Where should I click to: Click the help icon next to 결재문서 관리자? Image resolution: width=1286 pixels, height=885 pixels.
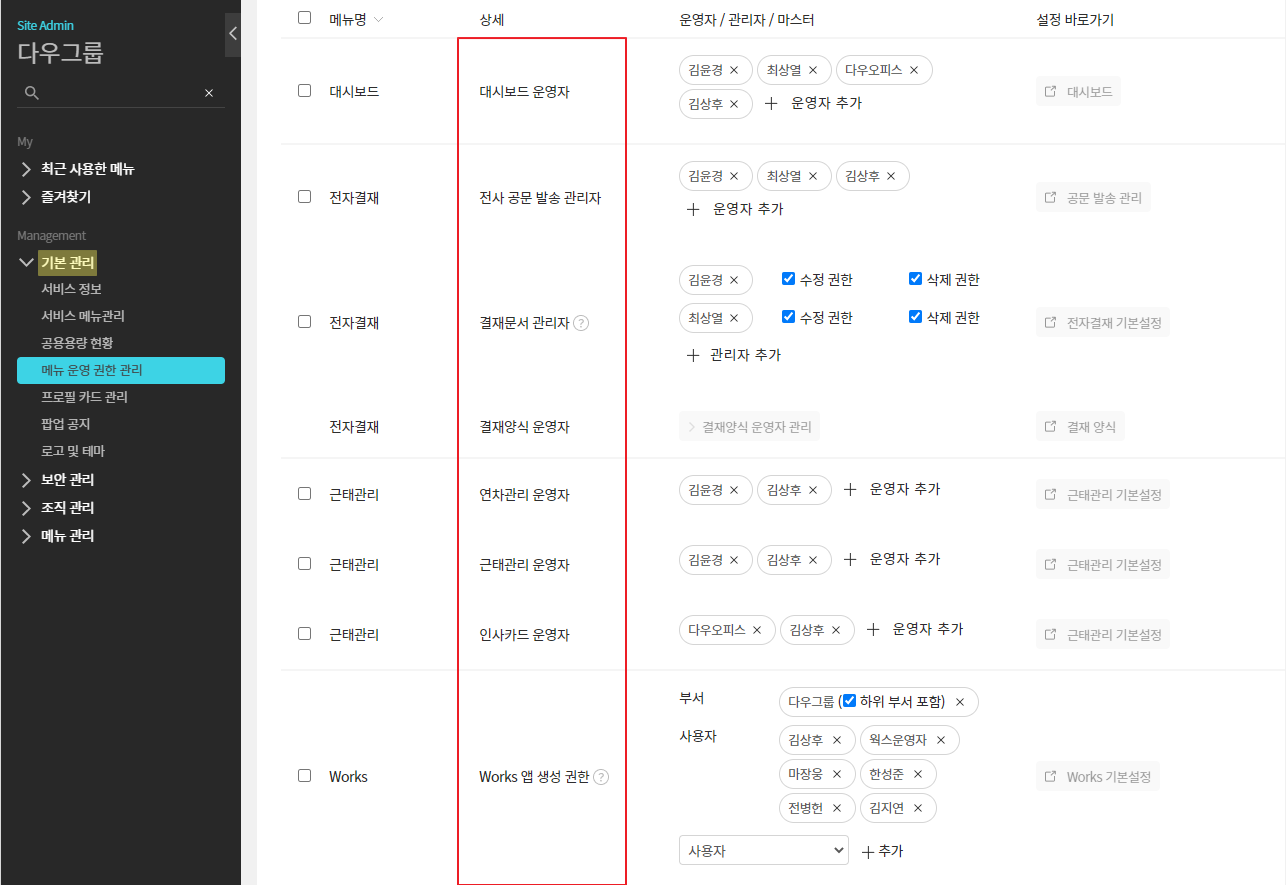click(581, 323)
